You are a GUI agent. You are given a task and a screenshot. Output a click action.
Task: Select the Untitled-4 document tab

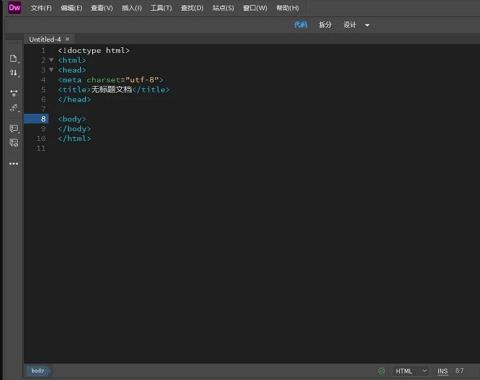point(45,39)
